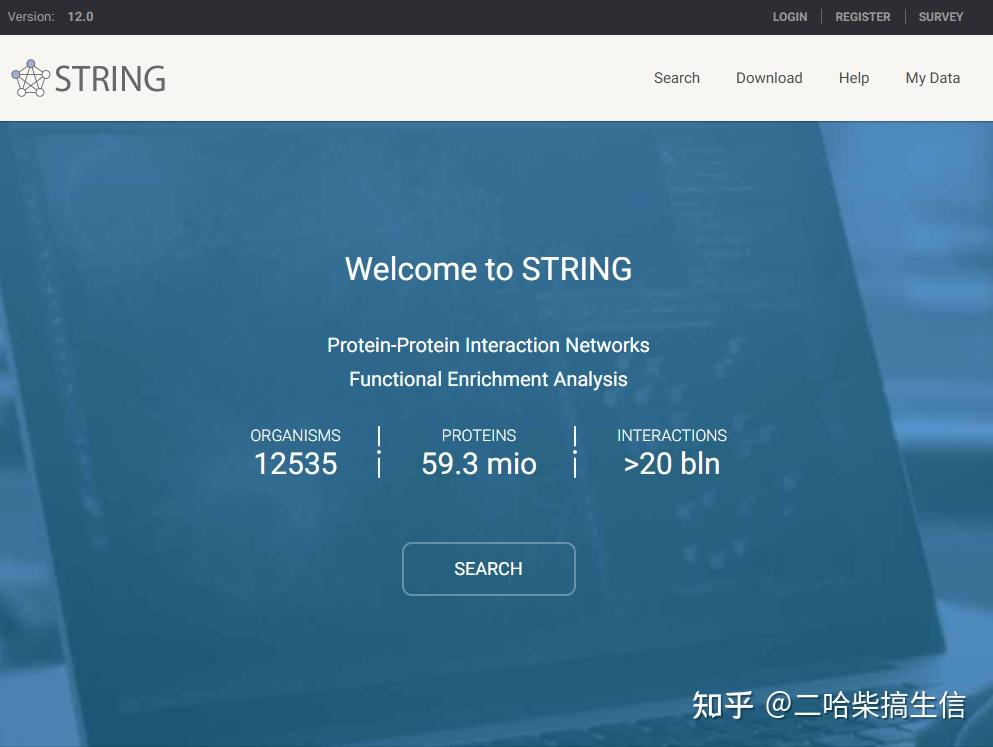
Task: Open the Download menu item
Action: pos(769,78)
